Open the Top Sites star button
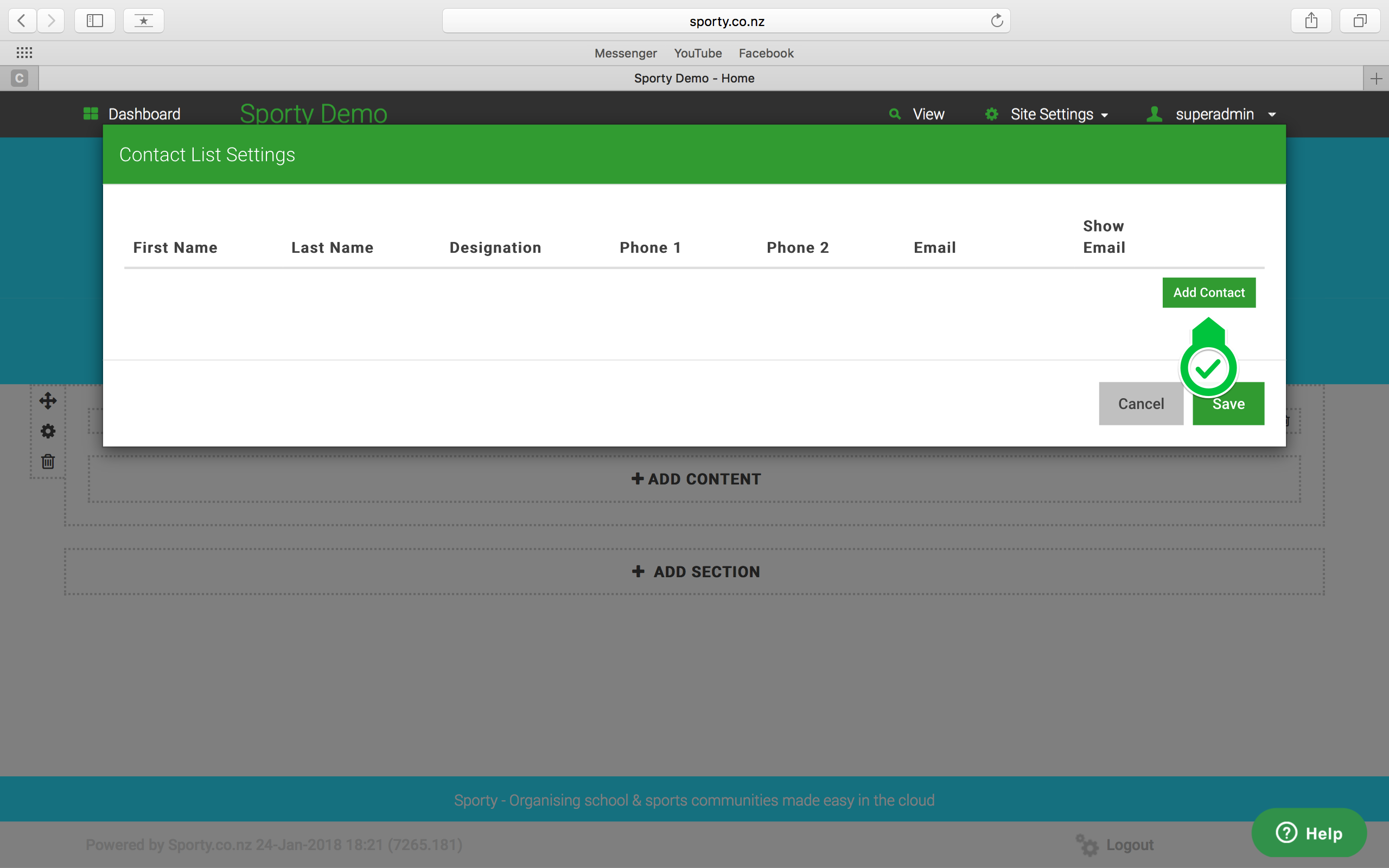This screenshot has width=1389, height=868. click(143, 21)
